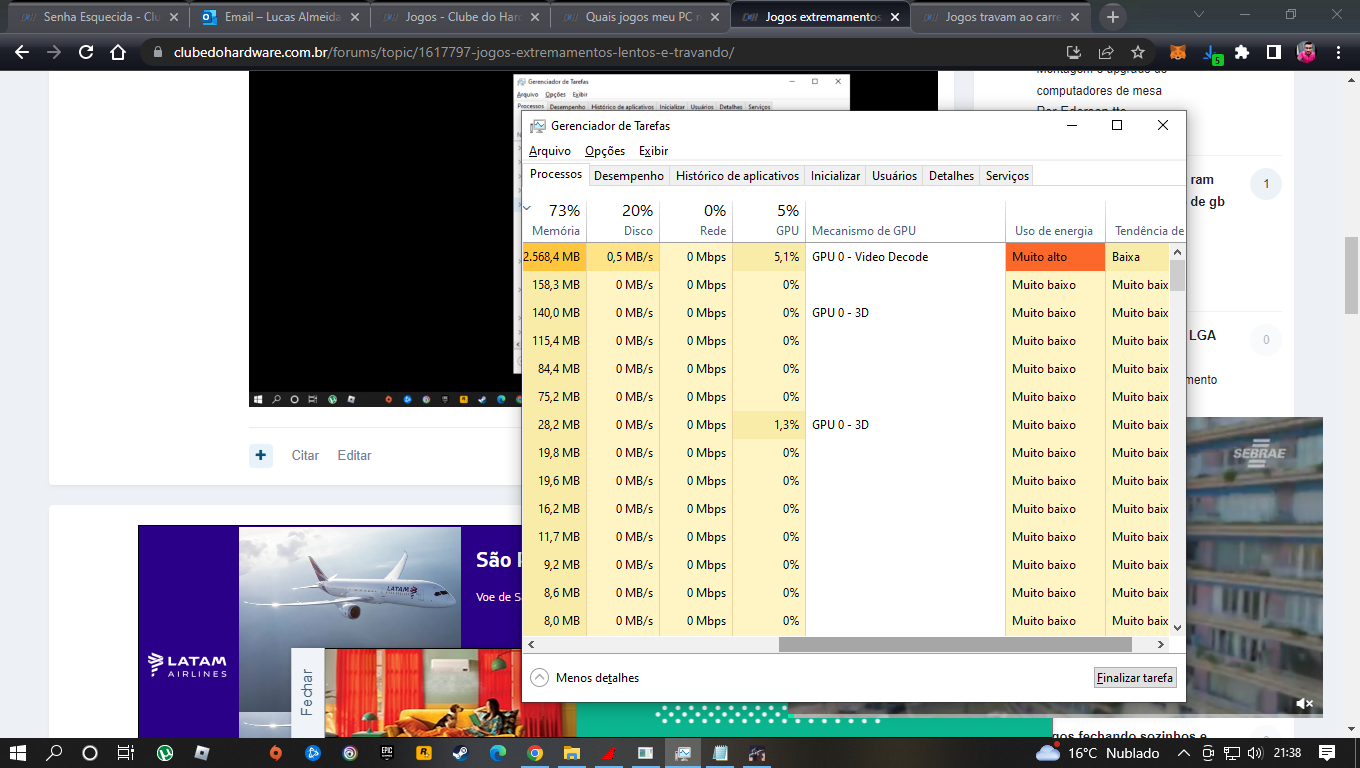Switch to the Inicializar tab
The height and width of the screenshot is (768, 1360).
click(x=835, y=176)
